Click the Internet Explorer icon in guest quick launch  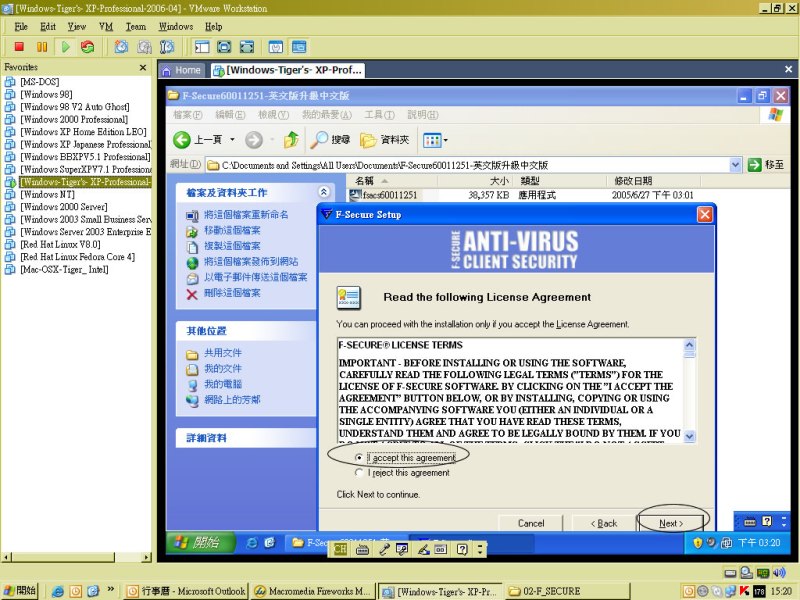pyautogui.click(x=252, y=543)
